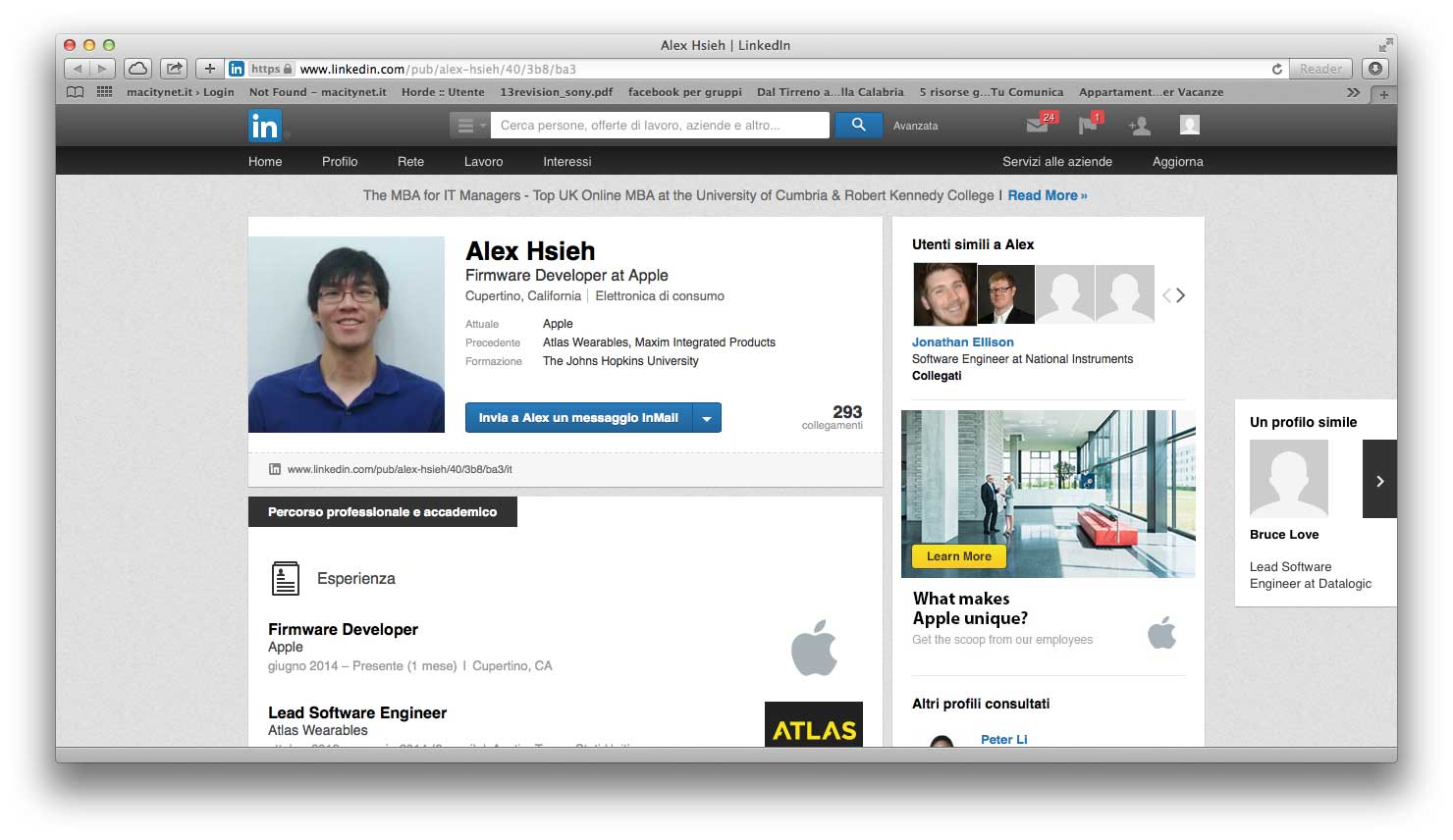Select the Percorso professionale e accademico tab
The width and height of the screenshot is (1453, 840).
point(383,512)
